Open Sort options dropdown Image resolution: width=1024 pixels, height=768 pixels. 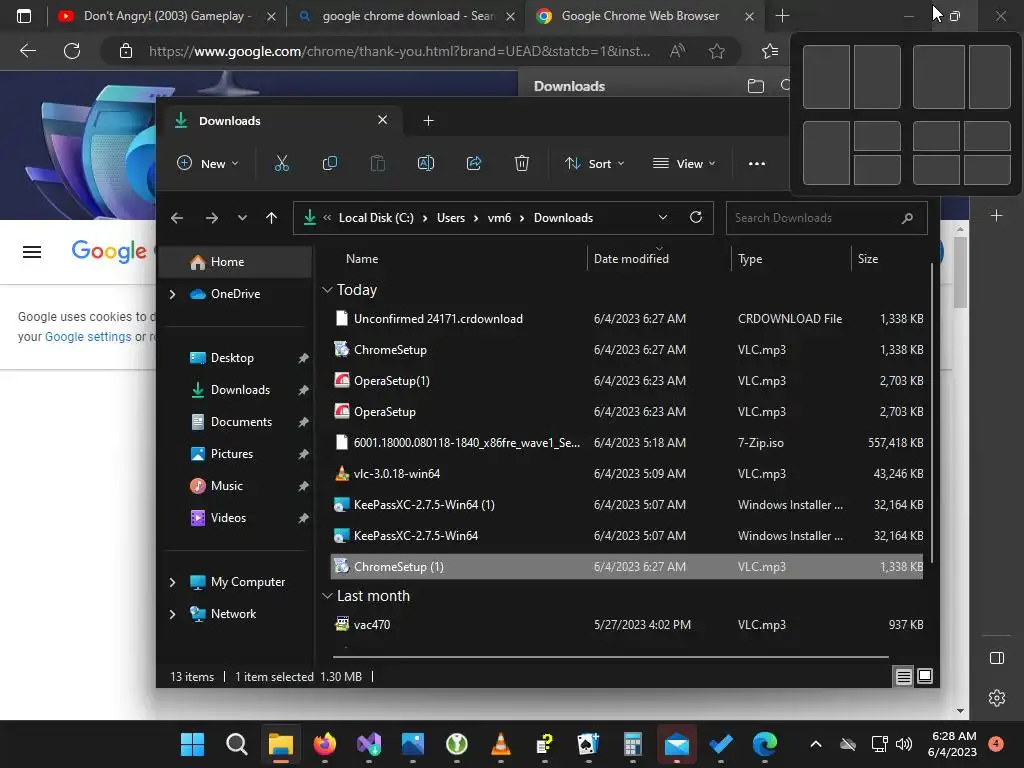tap(594, 163)
